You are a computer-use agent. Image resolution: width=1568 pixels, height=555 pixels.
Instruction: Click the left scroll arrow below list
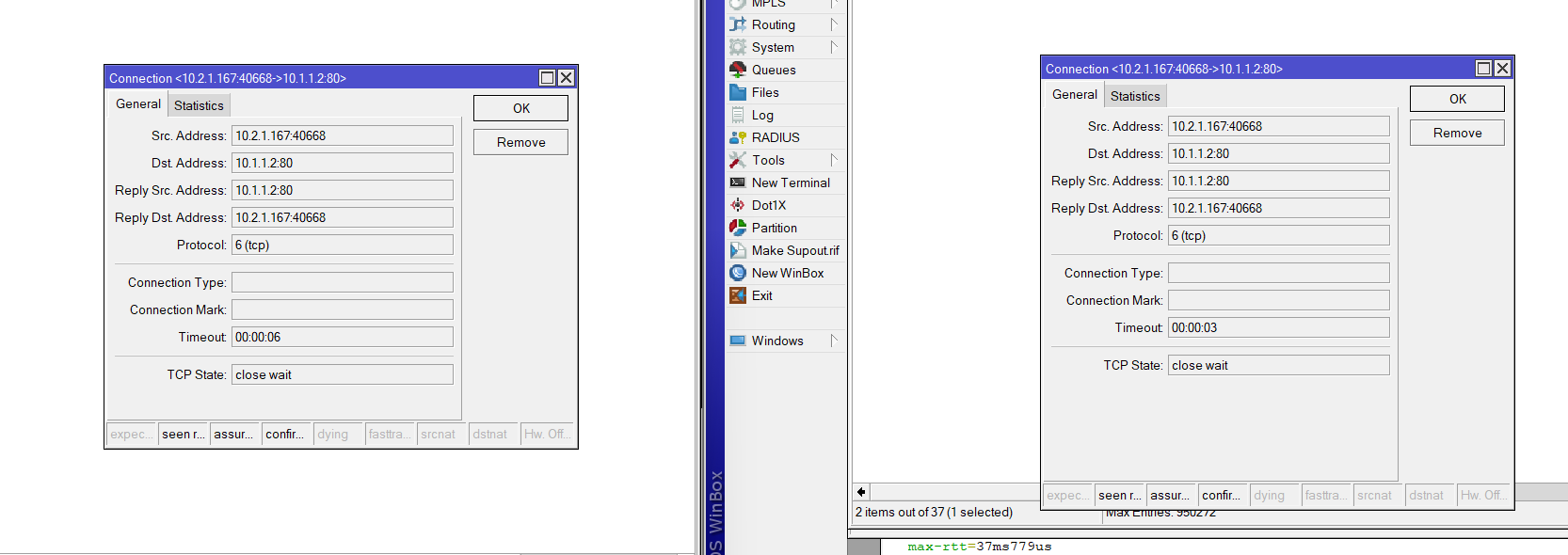point(861,492)
